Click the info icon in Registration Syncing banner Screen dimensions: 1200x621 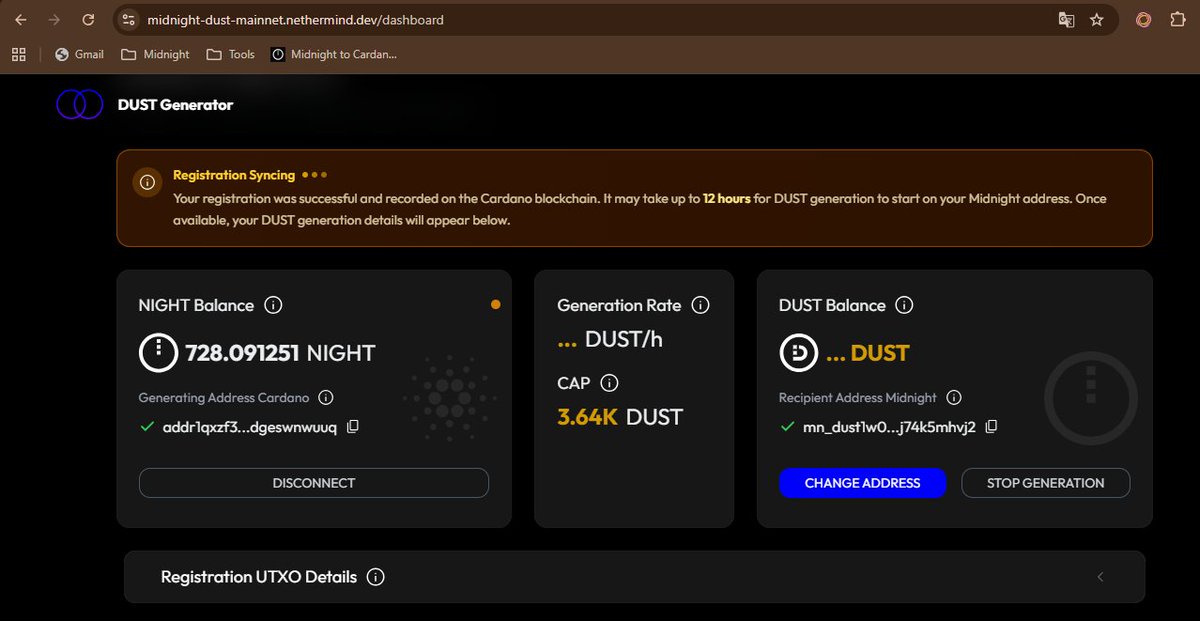click(x=148, y=183)
